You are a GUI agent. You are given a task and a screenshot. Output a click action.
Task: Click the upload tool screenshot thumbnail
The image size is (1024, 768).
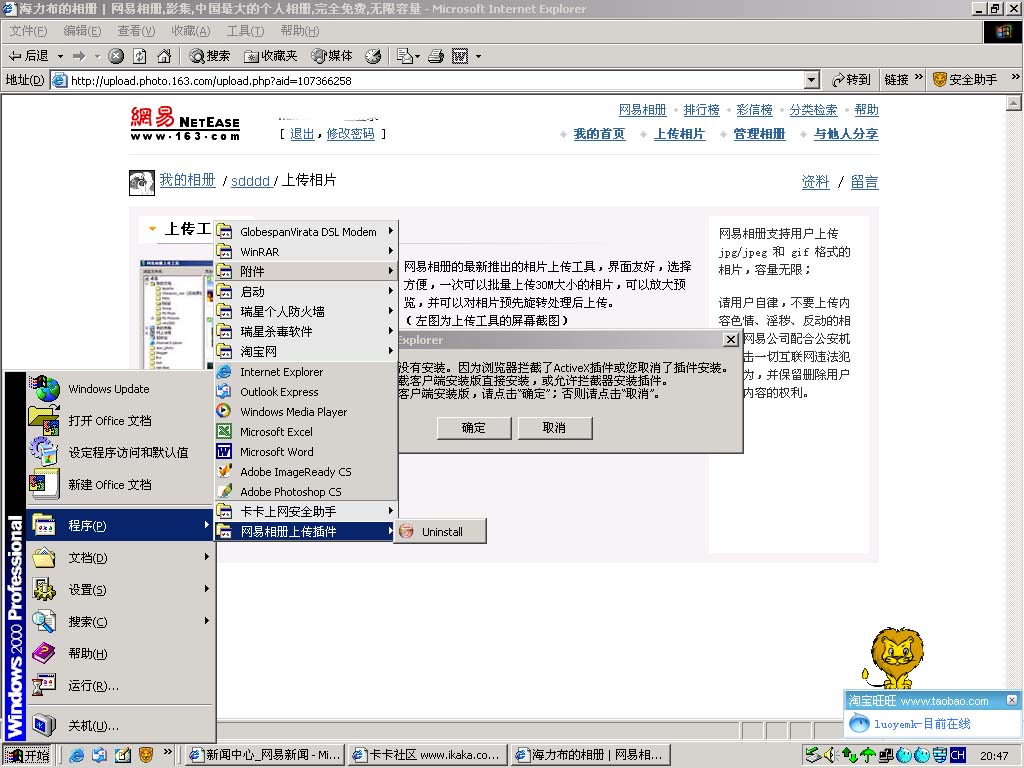point(176,315)
